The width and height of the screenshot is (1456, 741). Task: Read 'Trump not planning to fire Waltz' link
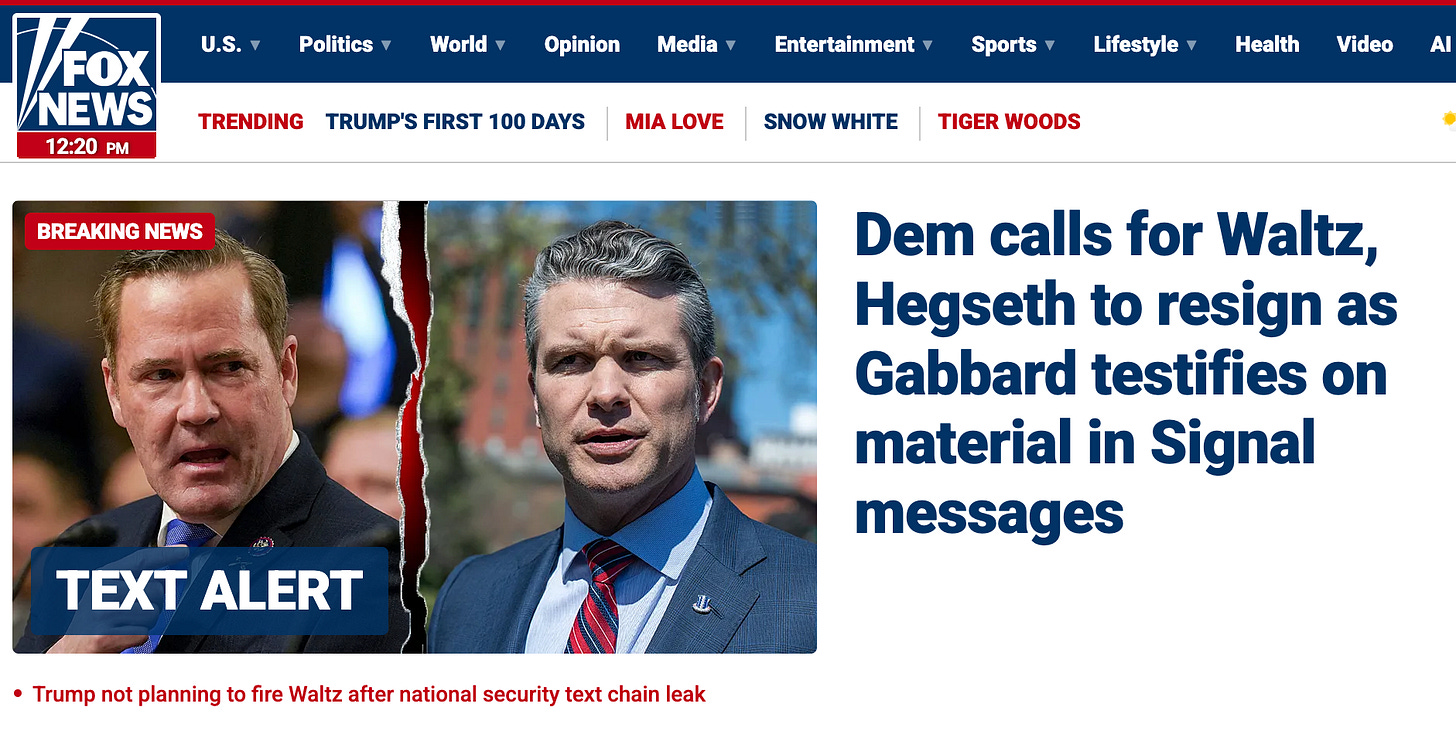pyautogui.click(x=369, y=694)
